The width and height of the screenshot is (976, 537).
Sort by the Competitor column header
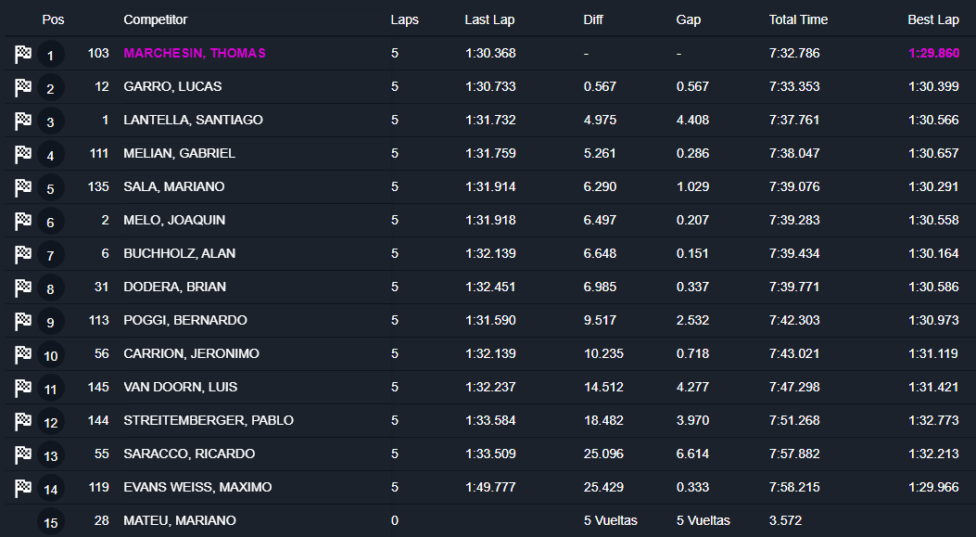coord(155,20)
